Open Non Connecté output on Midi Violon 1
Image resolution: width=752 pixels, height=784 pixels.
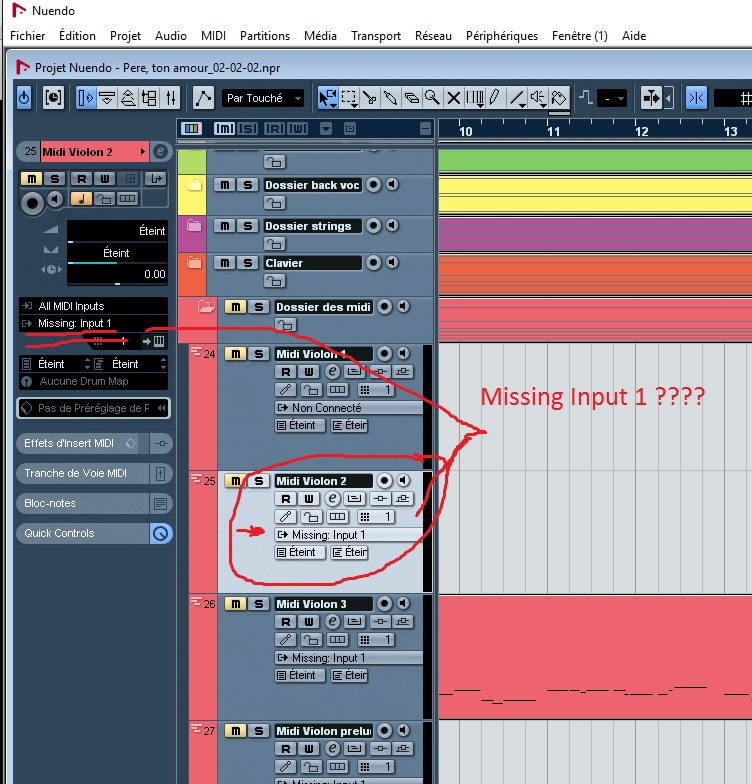[348, 408]
